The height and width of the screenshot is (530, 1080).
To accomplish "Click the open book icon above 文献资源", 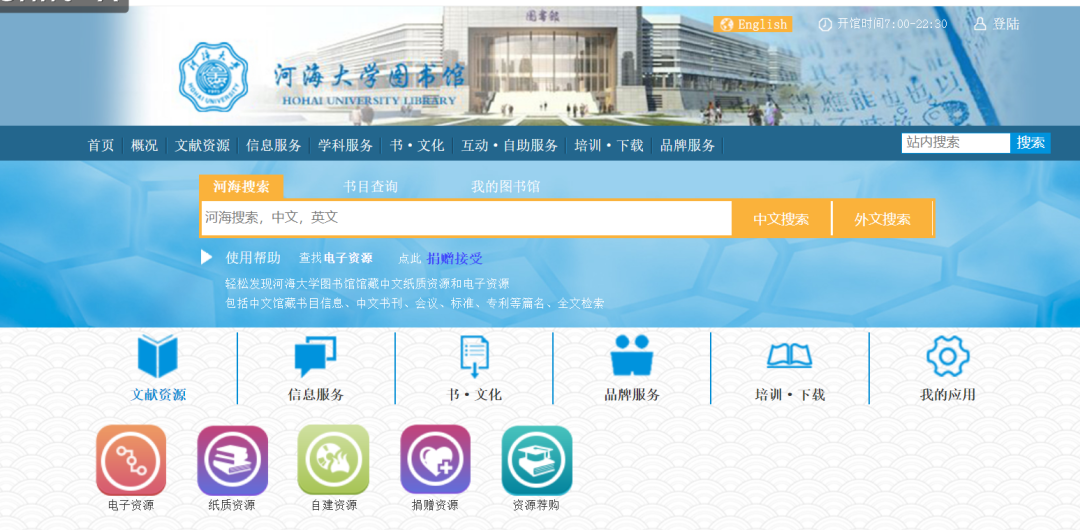I will pos(158,356).
